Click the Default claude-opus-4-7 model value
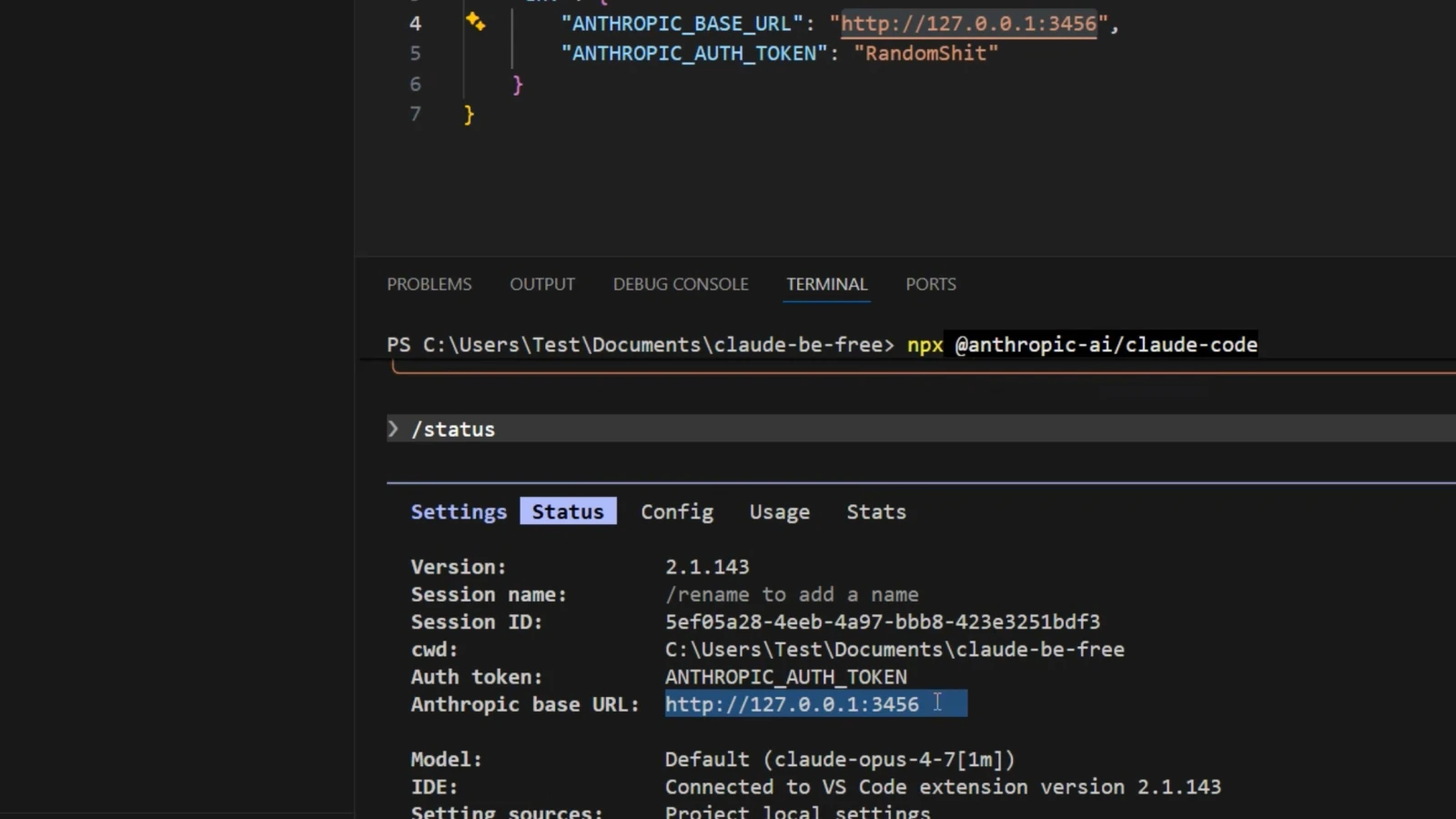Viewport: 1456px width, 819px height. 840,759
